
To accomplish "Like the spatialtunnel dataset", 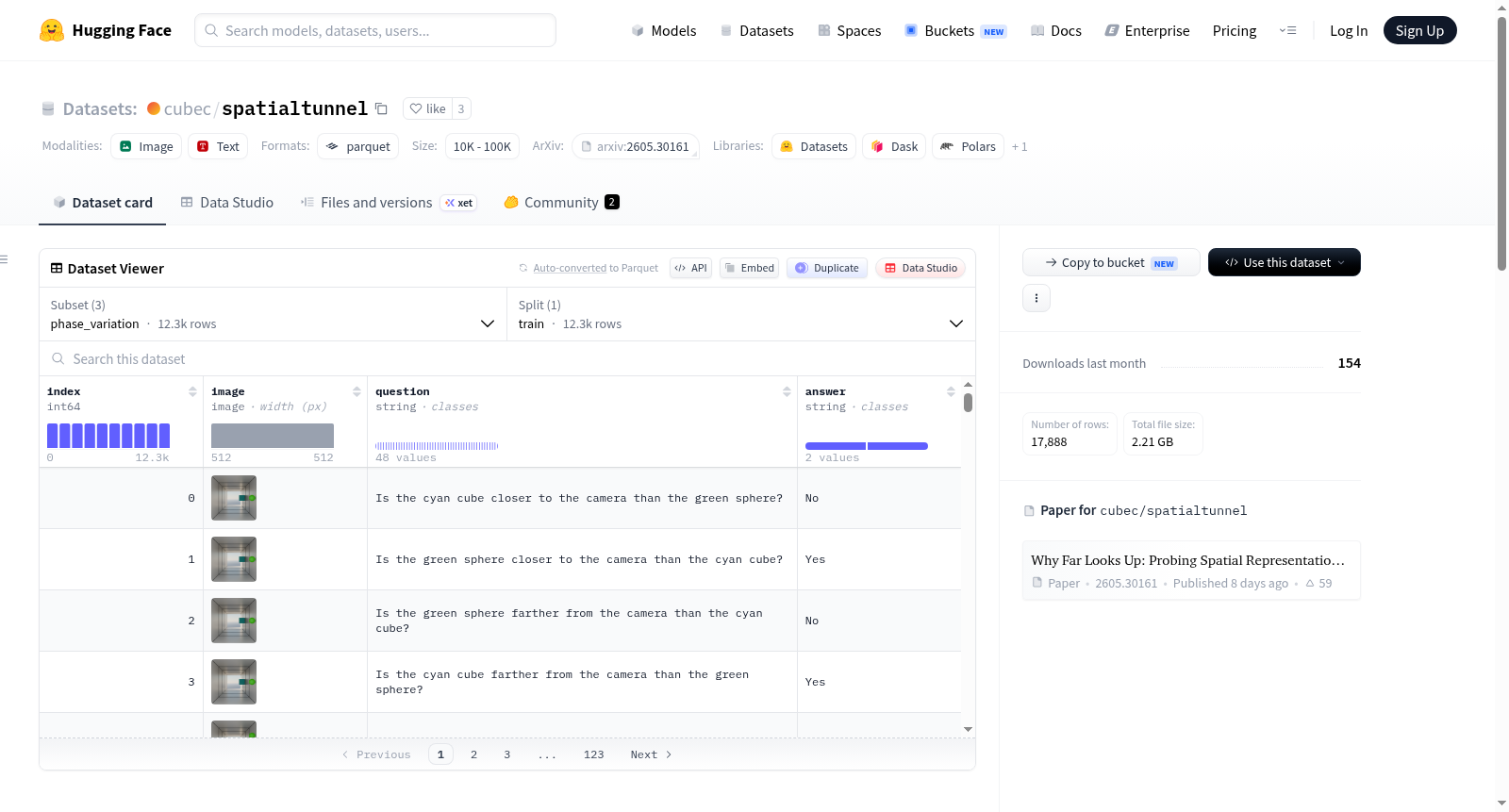I will click(427, 108).
